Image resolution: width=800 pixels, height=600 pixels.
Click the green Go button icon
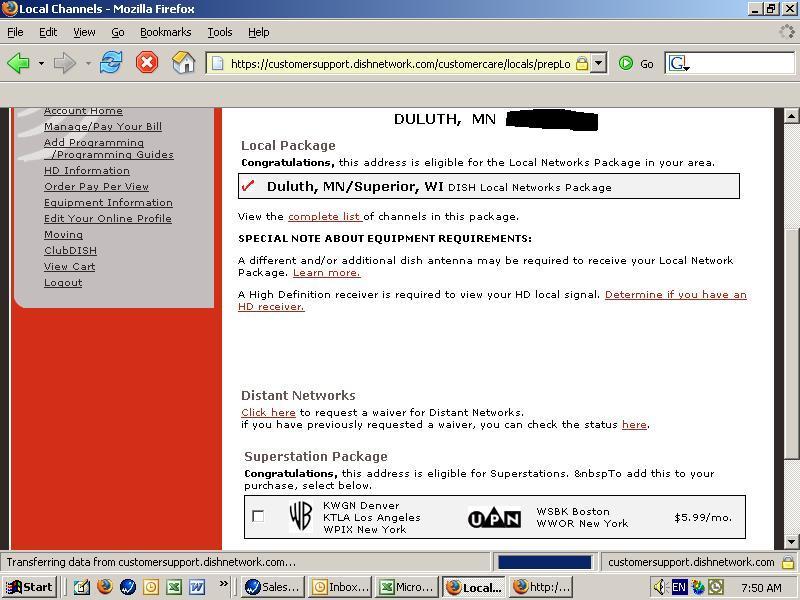pos(626,63)
